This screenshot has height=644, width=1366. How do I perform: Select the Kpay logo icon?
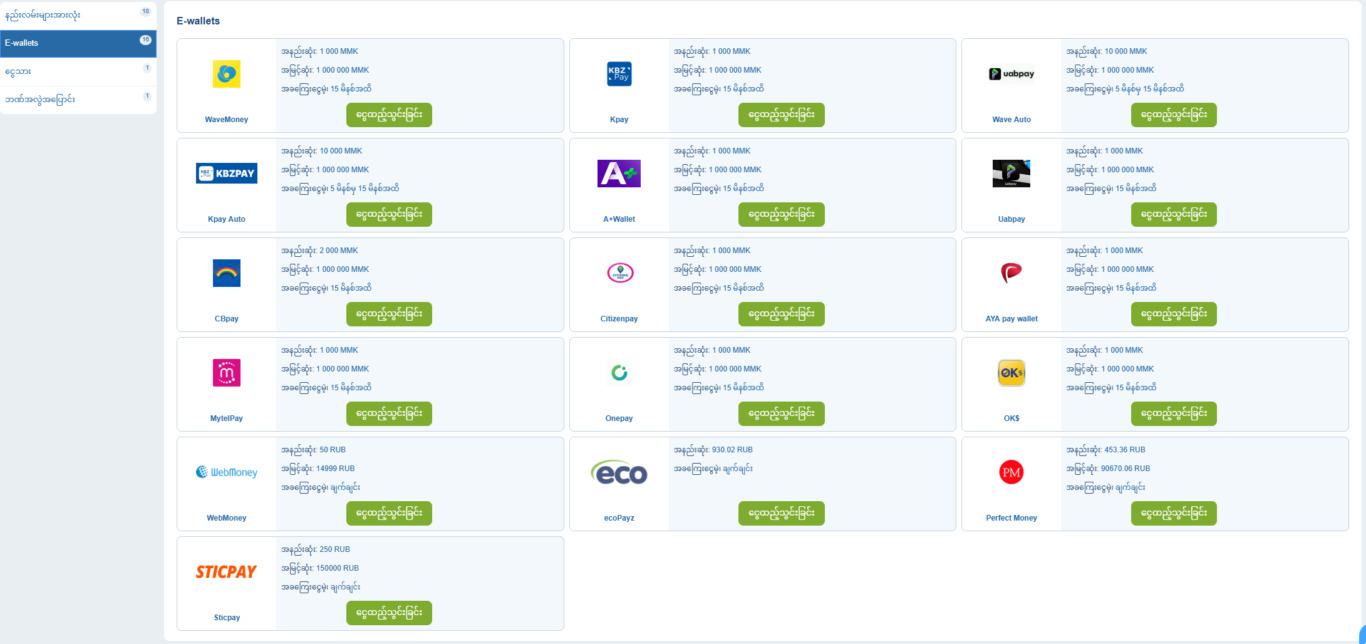pos(619,73)
